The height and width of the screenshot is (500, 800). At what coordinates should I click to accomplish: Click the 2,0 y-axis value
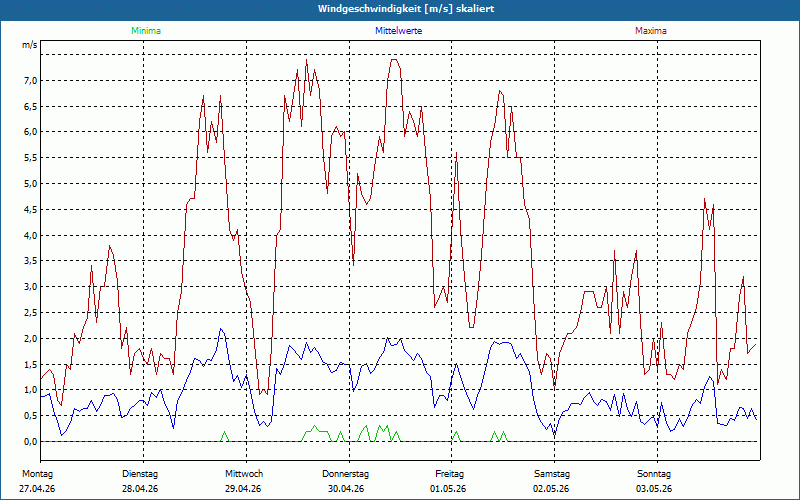(x=30, y=339)
